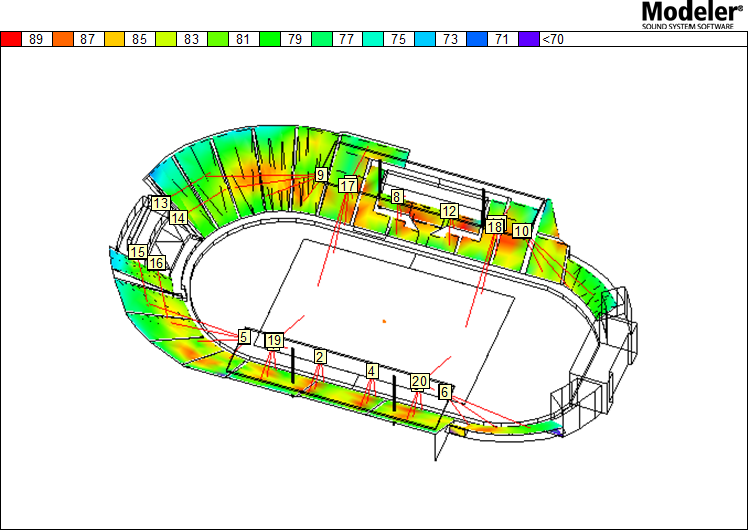The height and width of the screenshot is (531, 749).
Task: Pick the purple <70 dB legend swatch
Action: click(529, 39)
